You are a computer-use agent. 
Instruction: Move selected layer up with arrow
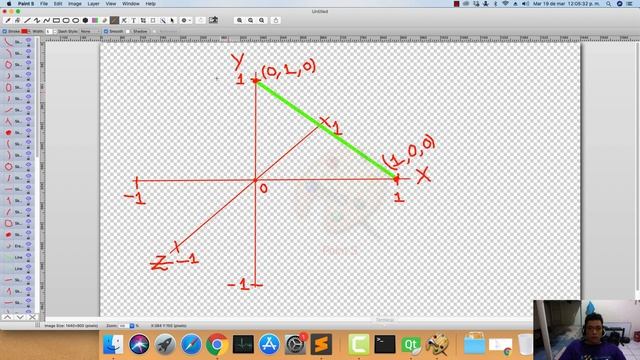[x=7, y=317]
